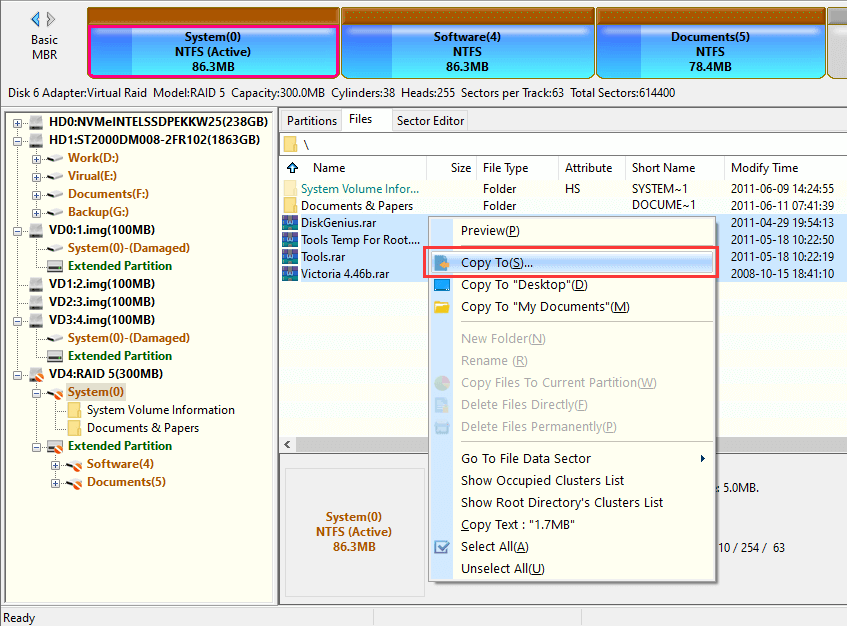
Task: Click the left disk navigation arrow
Action: [36, 19]
